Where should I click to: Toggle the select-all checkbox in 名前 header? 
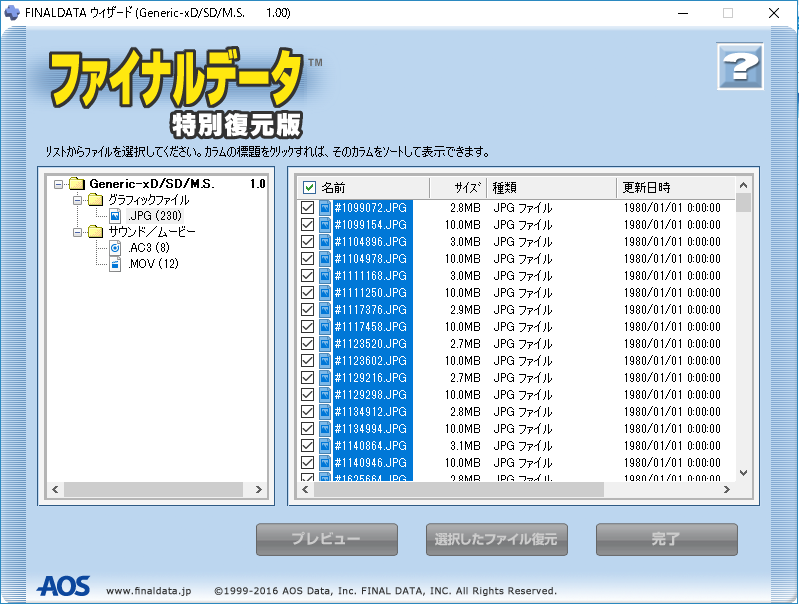coord(309,188)
